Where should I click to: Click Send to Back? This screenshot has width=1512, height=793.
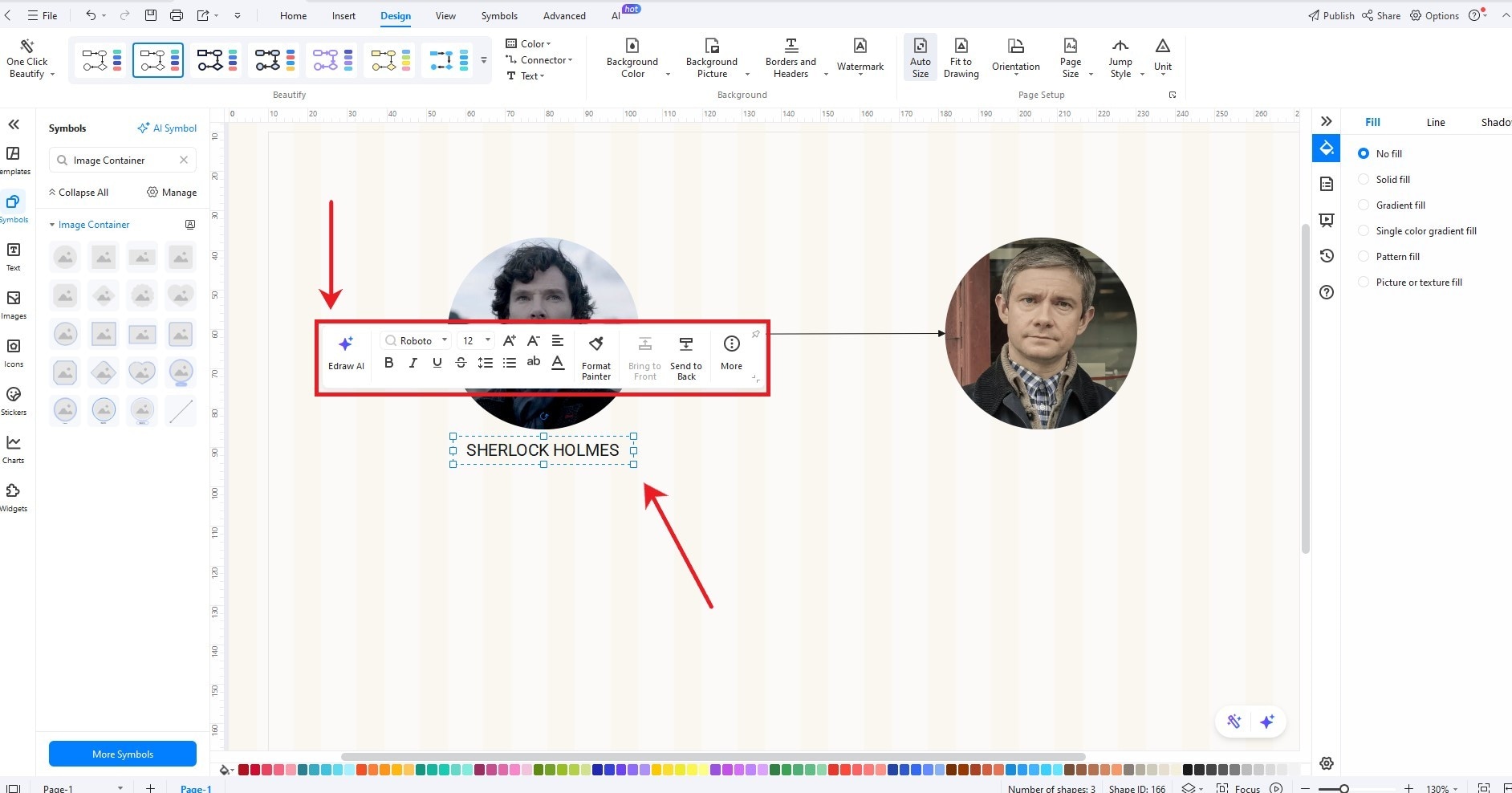[686, 357]
